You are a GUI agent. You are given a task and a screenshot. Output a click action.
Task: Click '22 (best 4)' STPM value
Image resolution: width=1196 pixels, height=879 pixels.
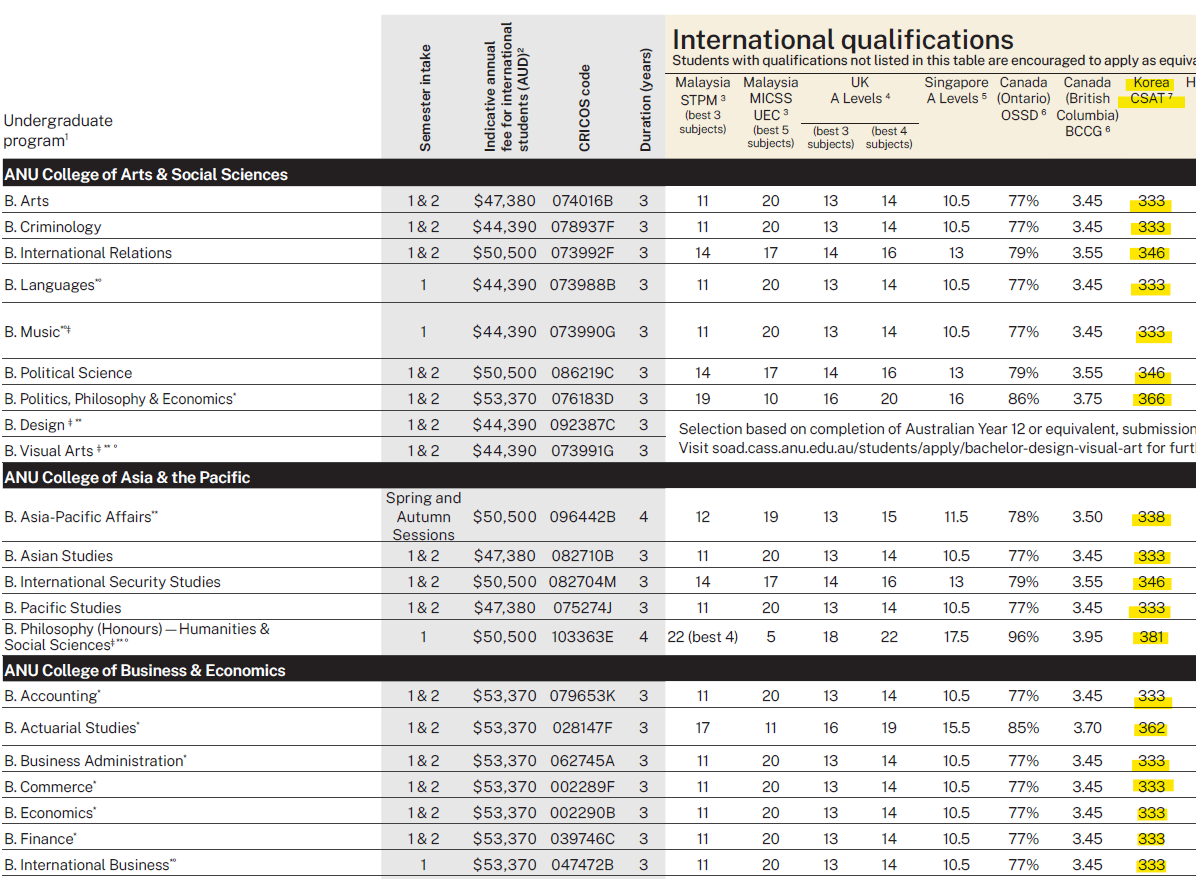pyautogui.click(x=702, y=636)
